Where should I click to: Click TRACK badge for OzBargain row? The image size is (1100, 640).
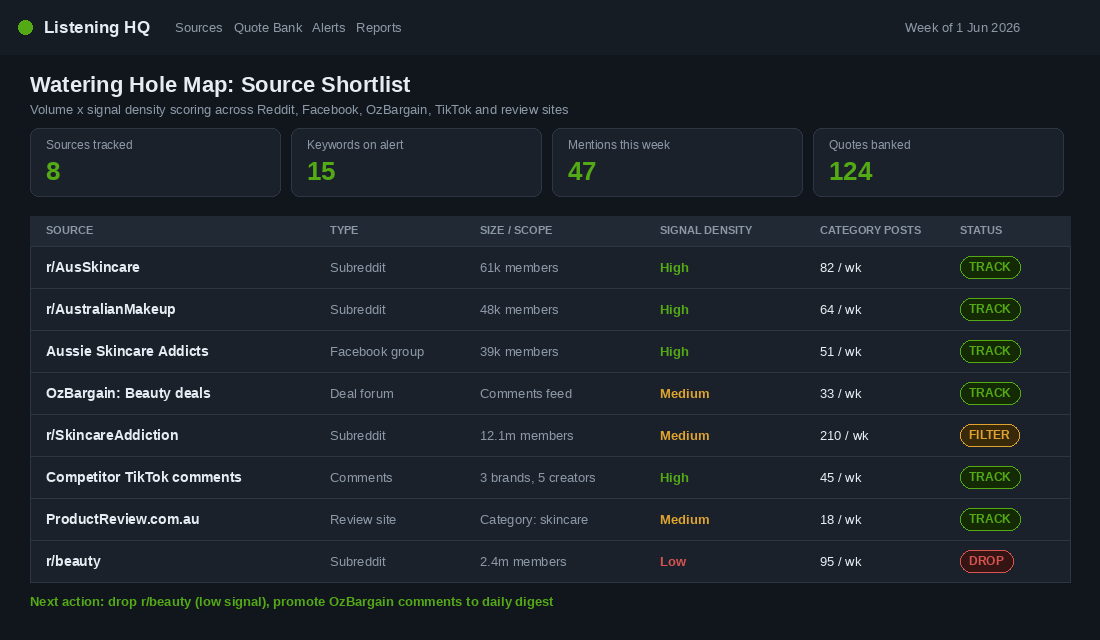(990, 394)
